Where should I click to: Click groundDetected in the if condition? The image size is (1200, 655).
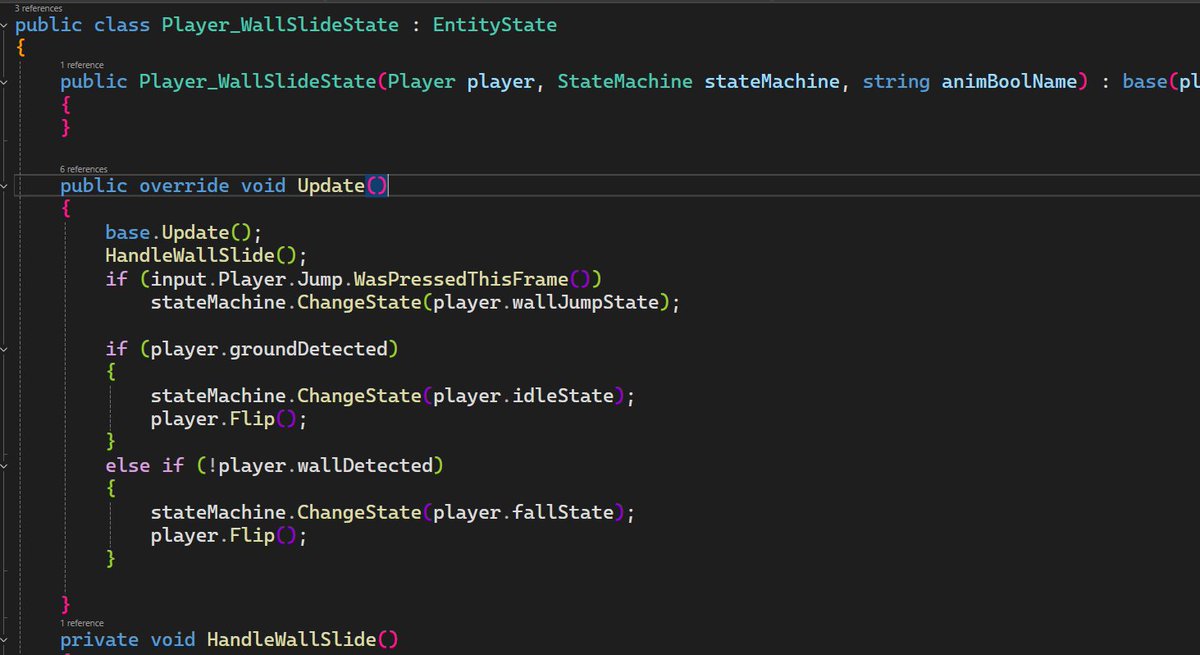coord(307,349)
